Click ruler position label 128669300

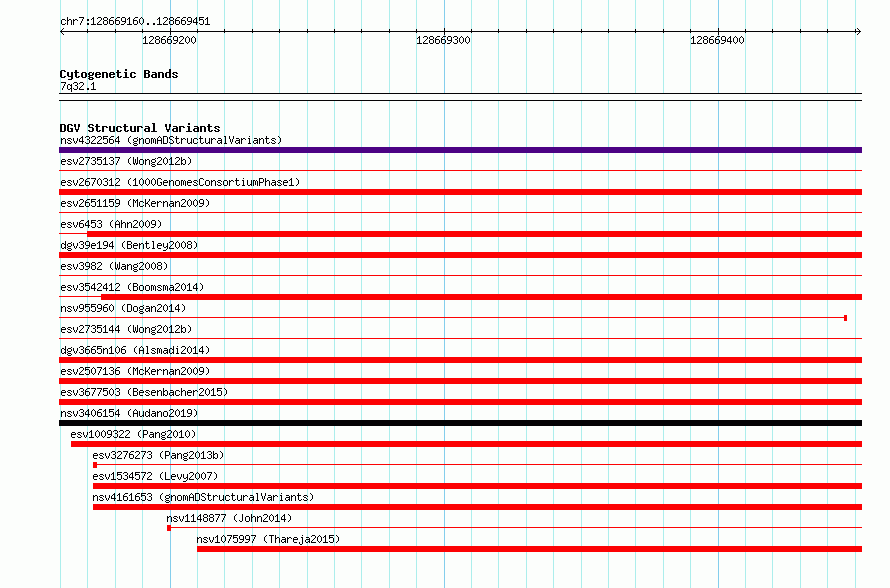(443, 40)
